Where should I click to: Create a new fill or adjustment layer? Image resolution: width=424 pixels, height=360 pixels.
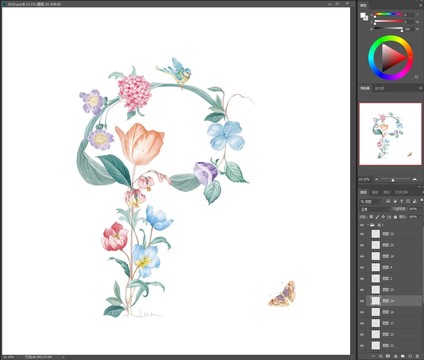pyautogui.click(x=395, y=356)
